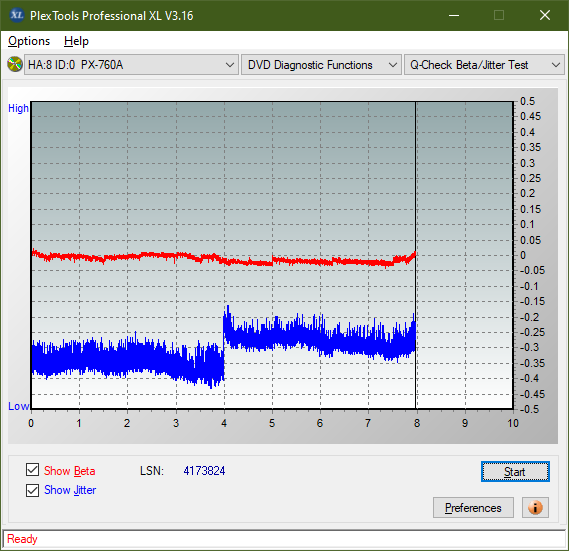Image resolution: width=569 pixels, height=551 pixels.
Task: Open the DVD Diagnostic Functions dropdown
Action: 321,65
